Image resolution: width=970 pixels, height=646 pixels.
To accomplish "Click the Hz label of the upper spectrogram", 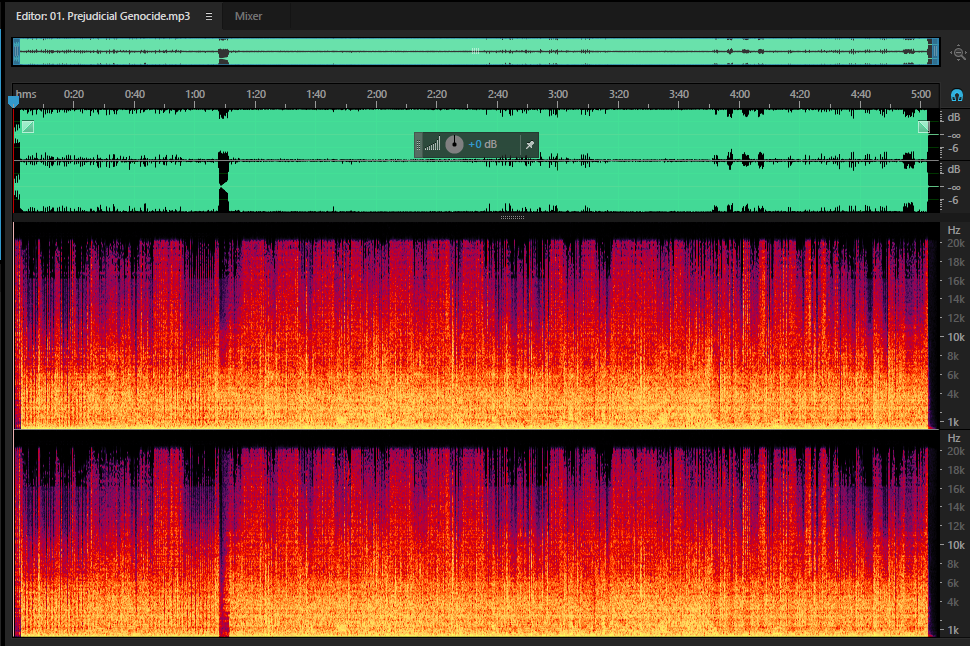I will point(954,230).
